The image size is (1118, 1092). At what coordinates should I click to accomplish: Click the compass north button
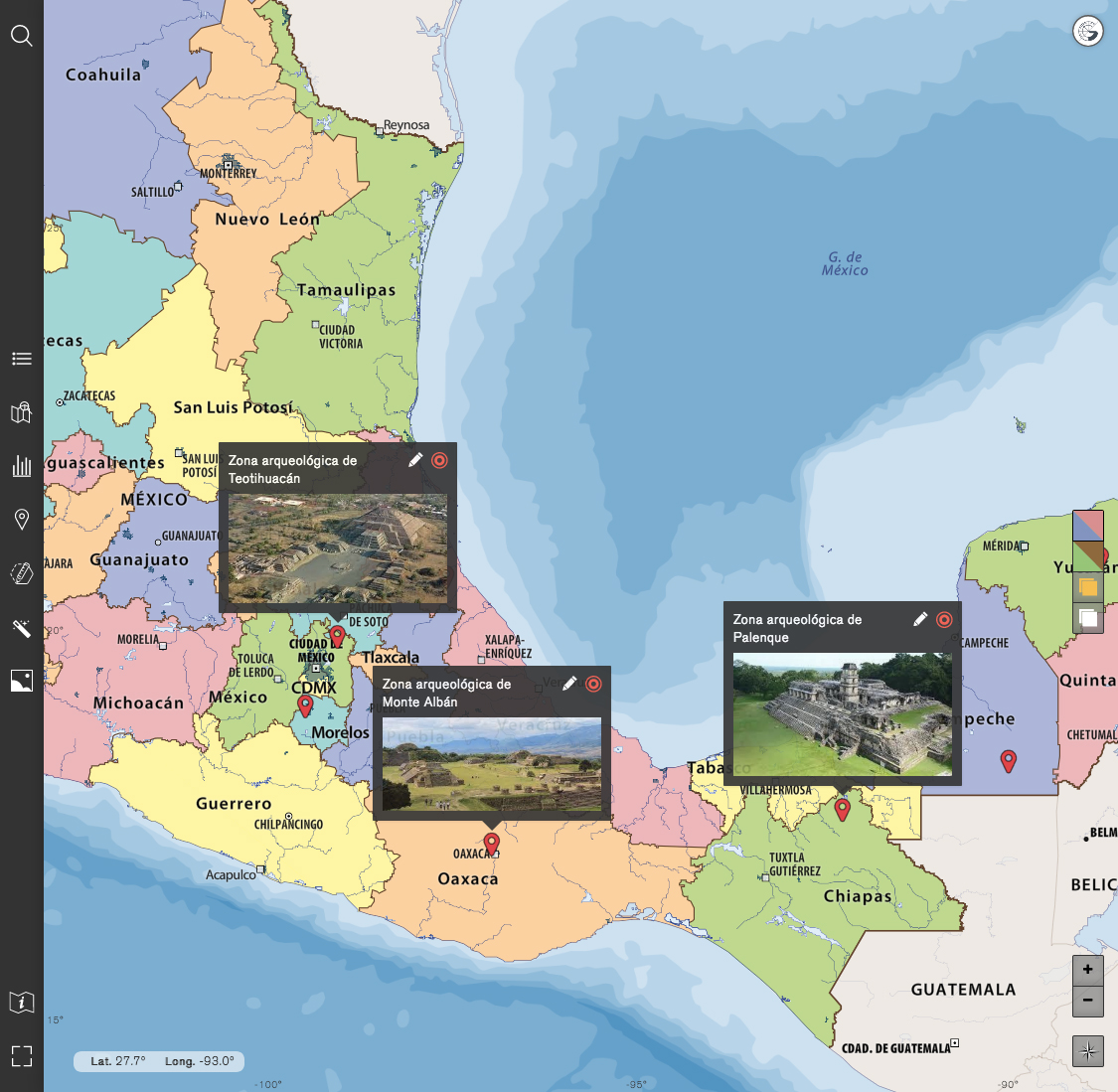pos(1088,1050)
